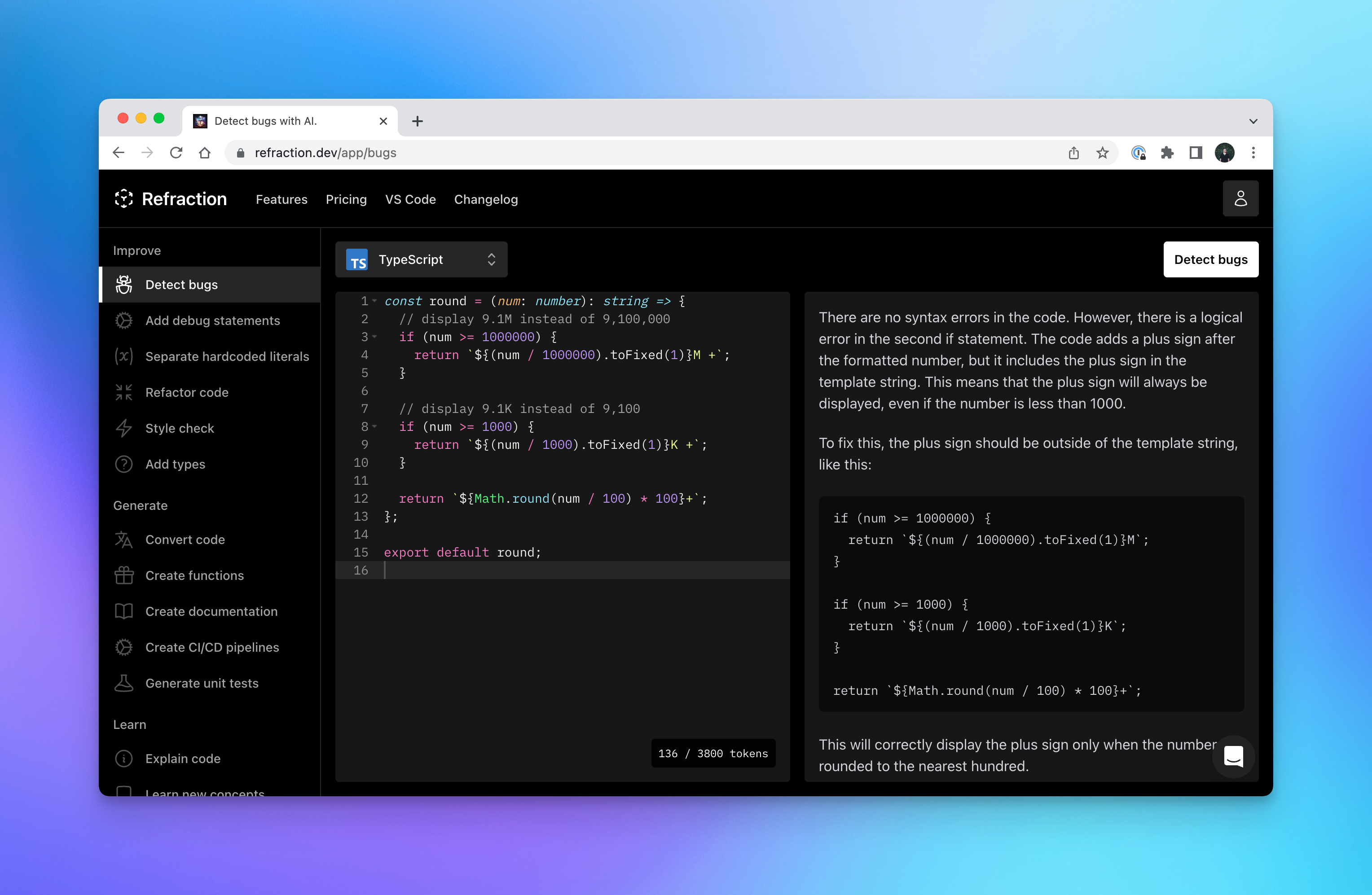Click the 136 / 3800 tokens counter

pyautogui.click(x=713, y=753)
